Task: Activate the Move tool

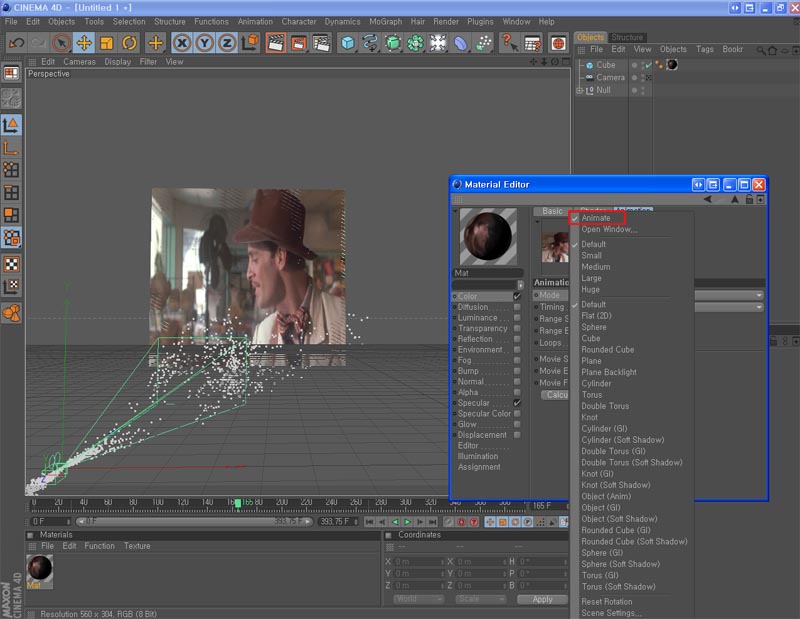Action: point(84,43)
